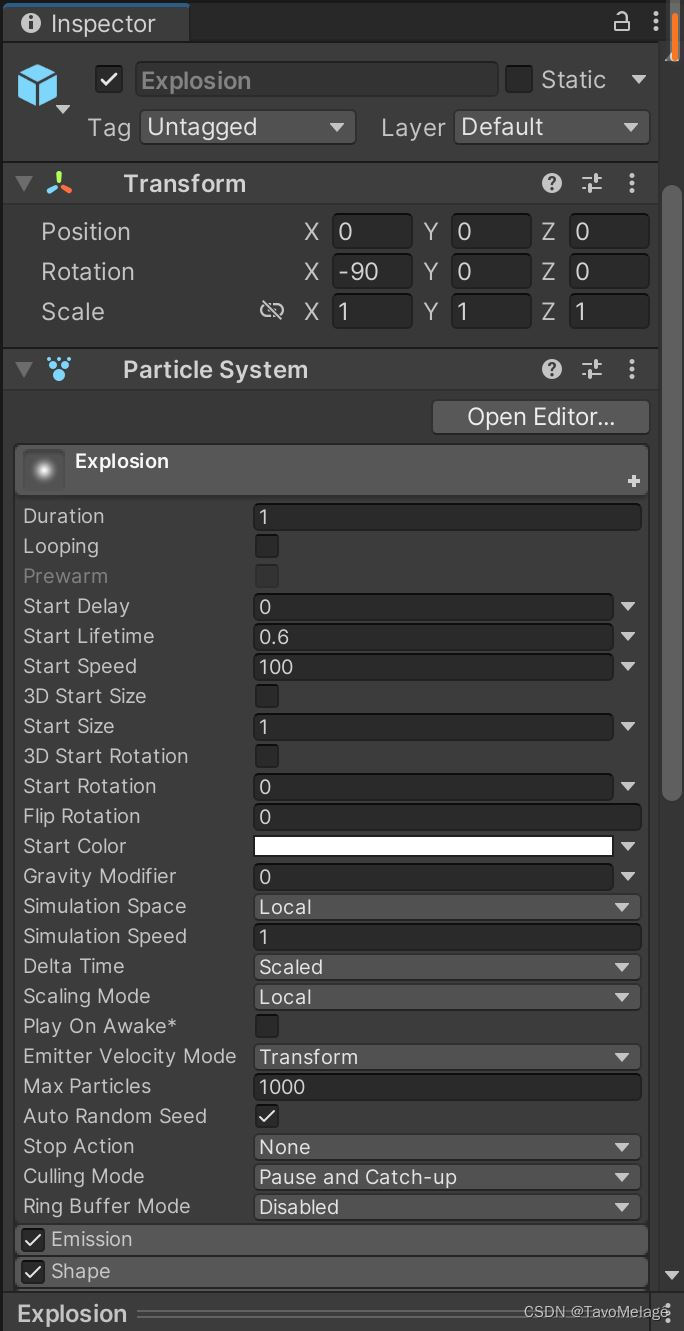
Task: Toggle the Scale constrain proportions link icon
Action: coord(272,311)
